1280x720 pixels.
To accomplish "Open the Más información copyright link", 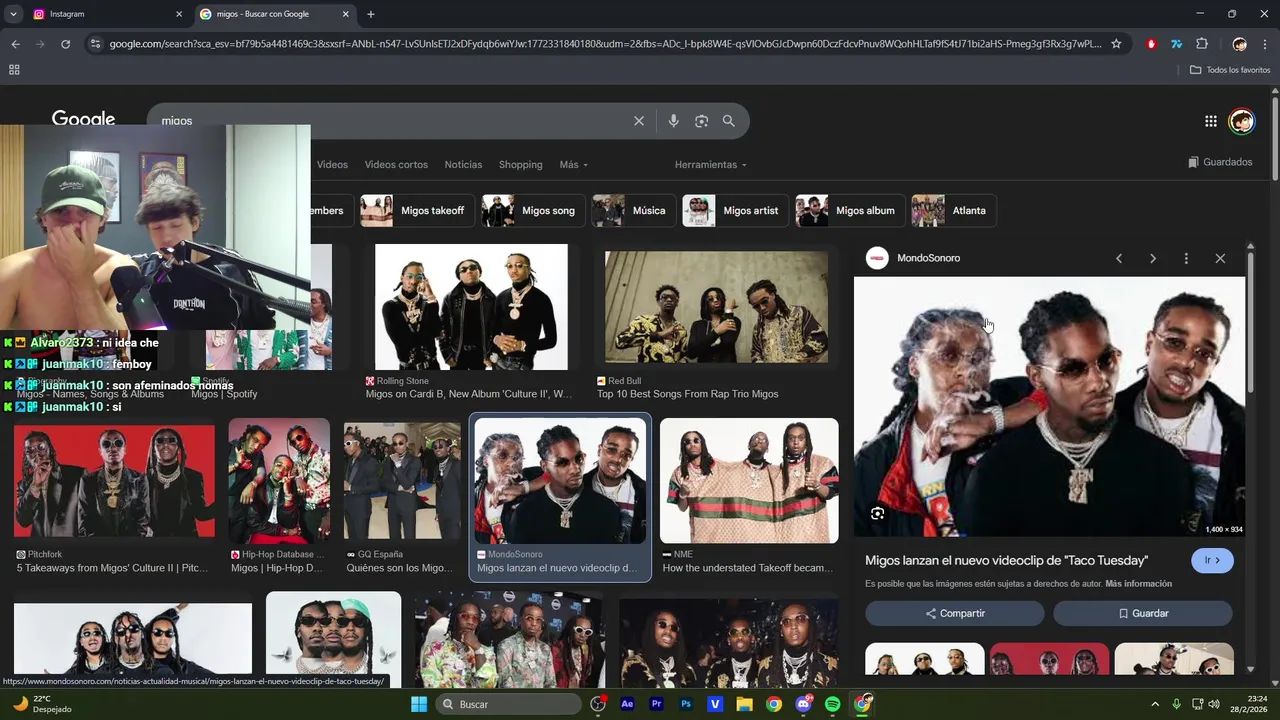I will [x=1138, y=584].
